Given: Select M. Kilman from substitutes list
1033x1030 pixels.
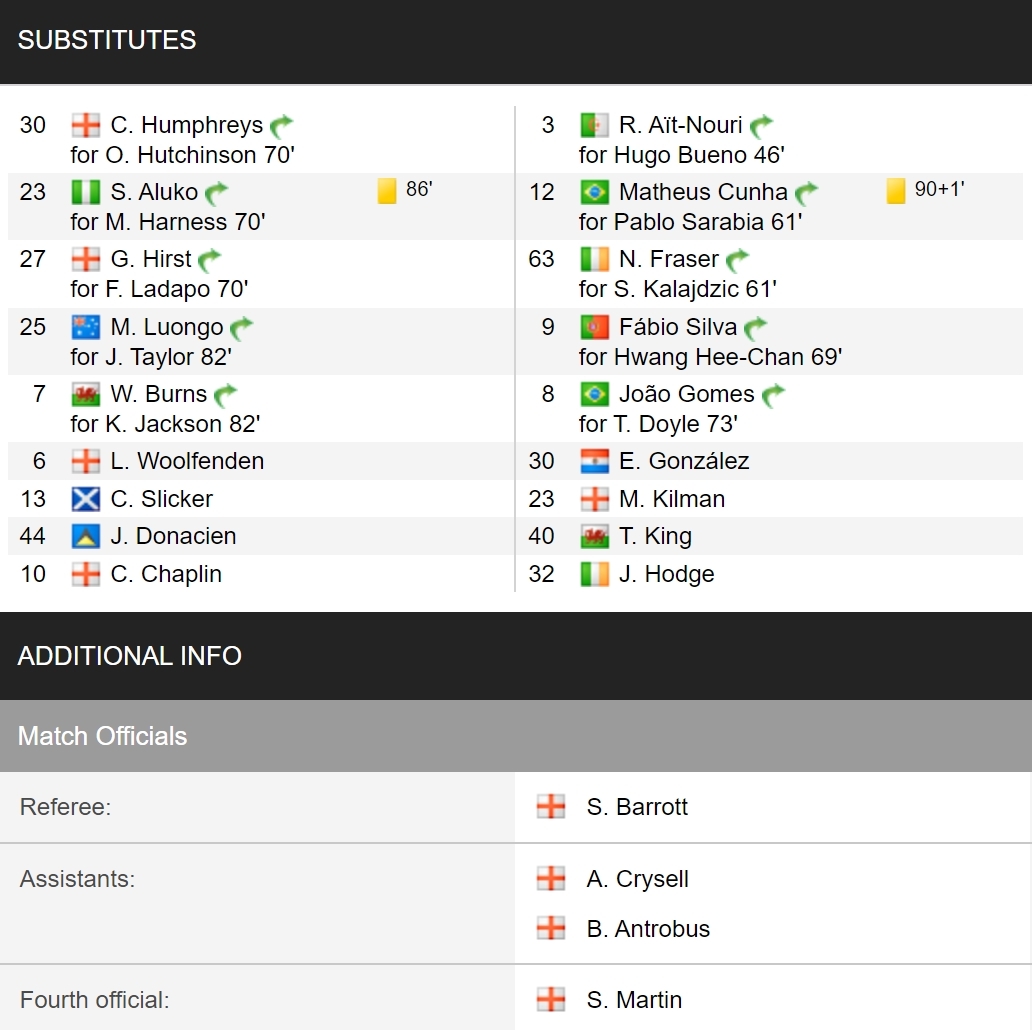Looking at the screenshot, I should pos(672,499).
